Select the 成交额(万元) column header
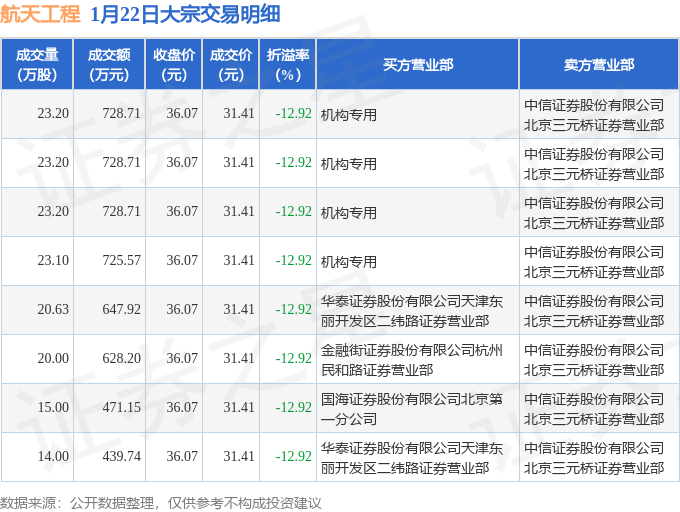This screenshot has width=680, height=512. 109,65
